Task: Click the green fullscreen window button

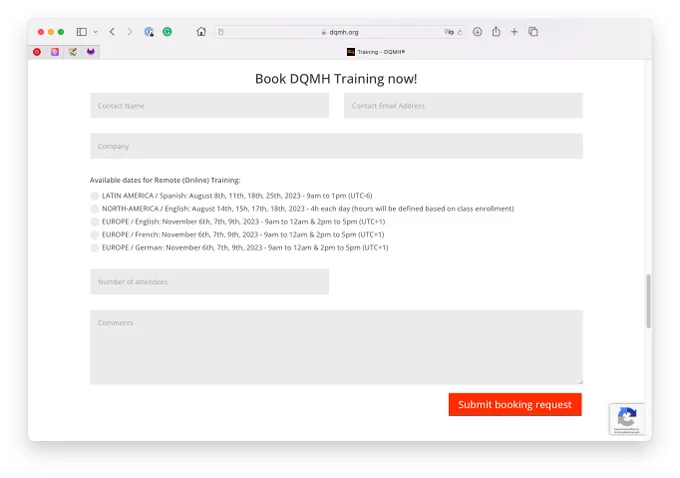Action: 61,32
